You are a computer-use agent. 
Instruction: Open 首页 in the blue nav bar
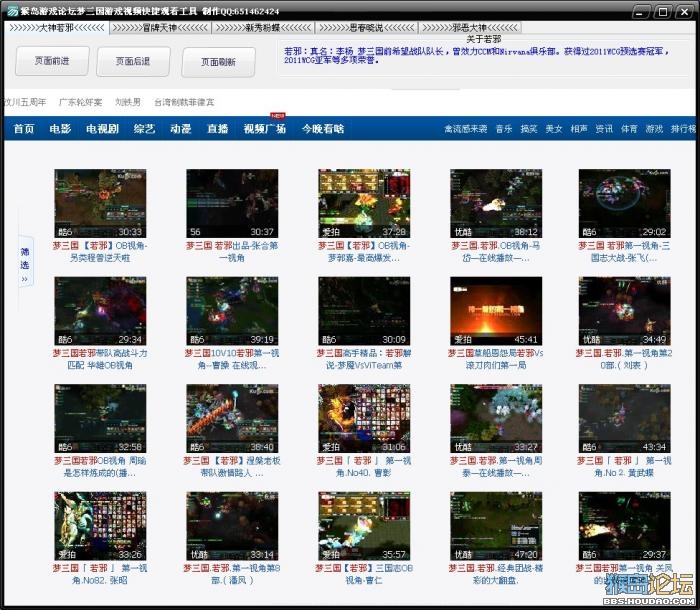pyautogui.click(x=24, y=129)
